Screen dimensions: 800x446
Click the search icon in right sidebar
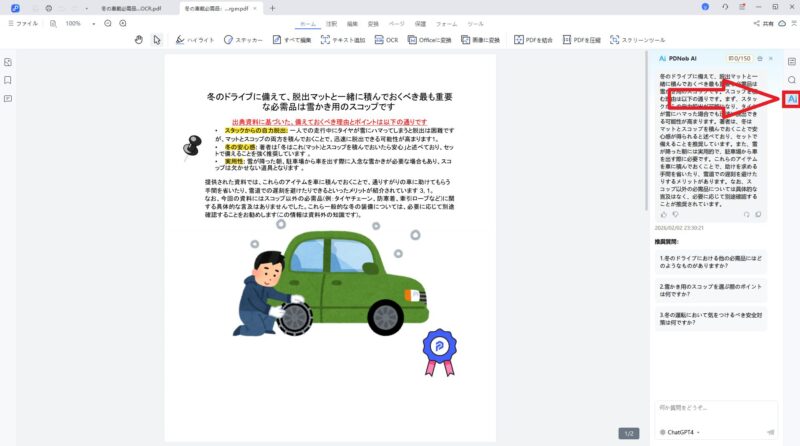point(791,80)
